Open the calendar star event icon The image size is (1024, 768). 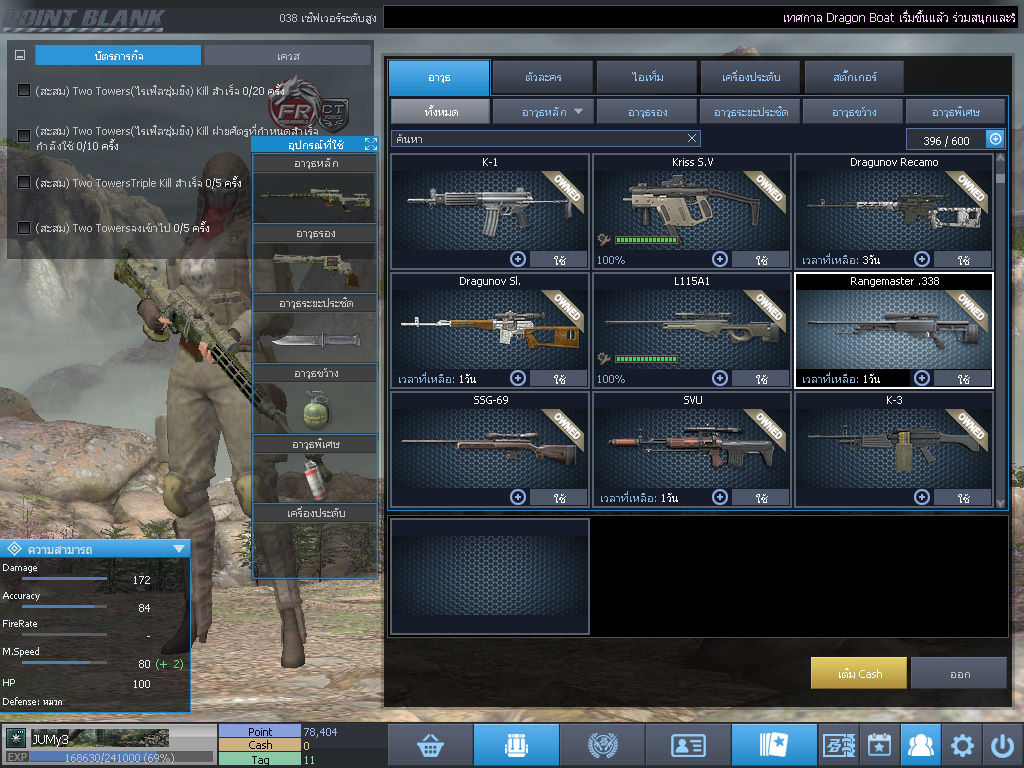tap(879, 745)
